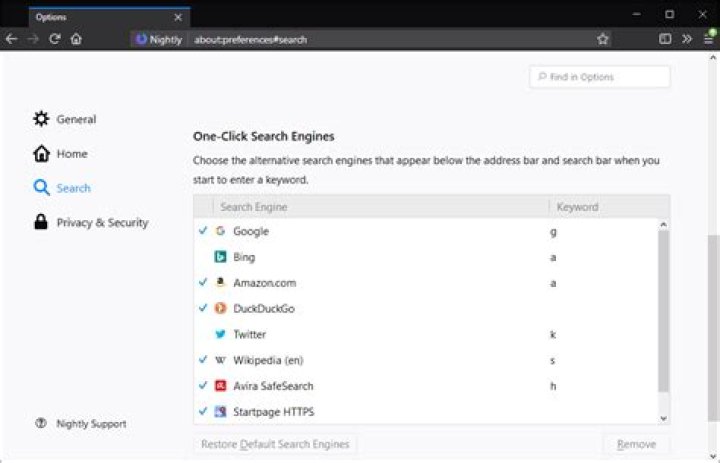
Task: Uncheck the DuckDuckGo search engine
Action: 203,308
